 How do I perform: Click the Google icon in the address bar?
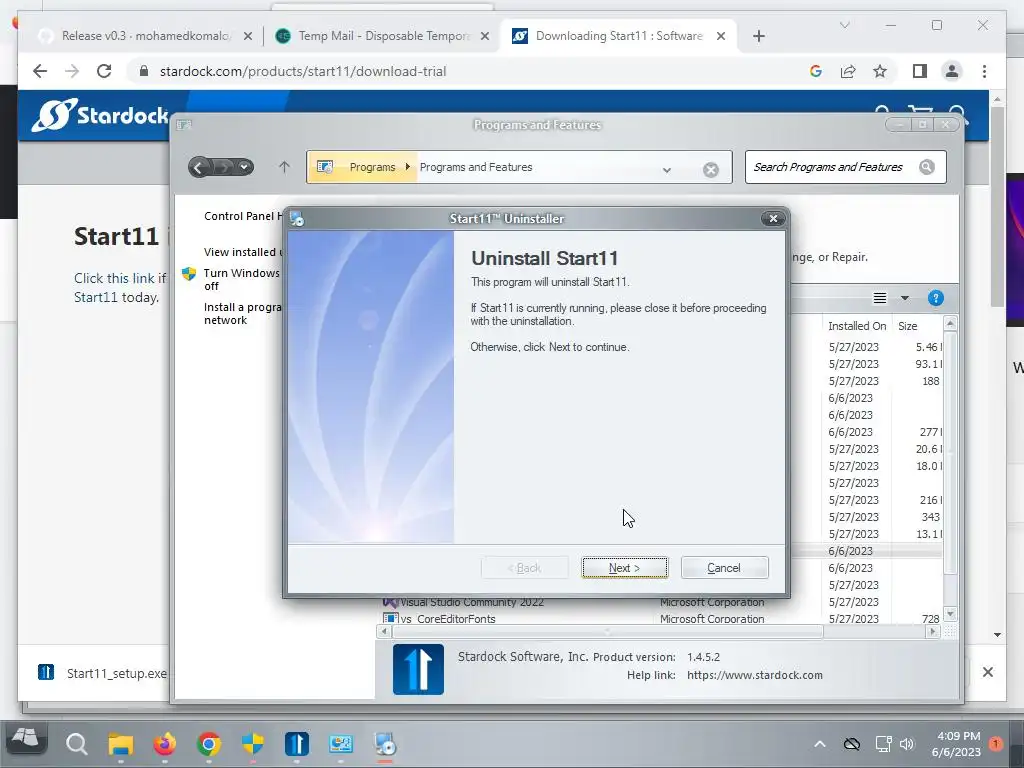click(816, 71)
